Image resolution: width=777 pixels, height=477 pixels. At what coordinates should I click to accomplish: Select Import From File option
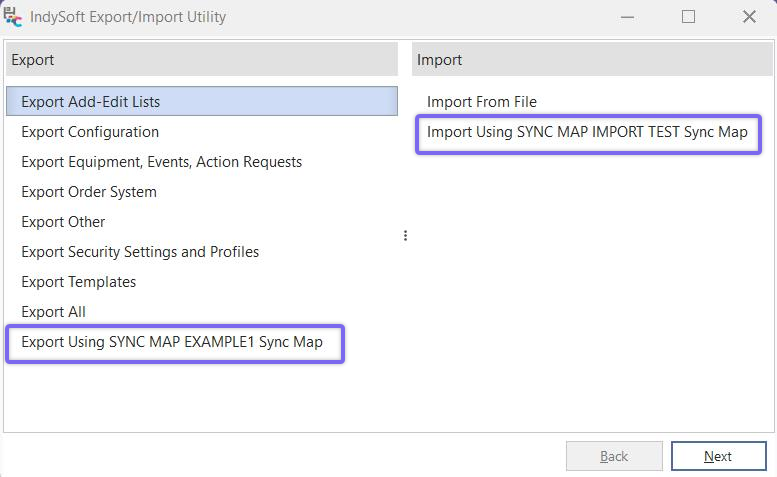pyautogui.click(x=482, y=102)
